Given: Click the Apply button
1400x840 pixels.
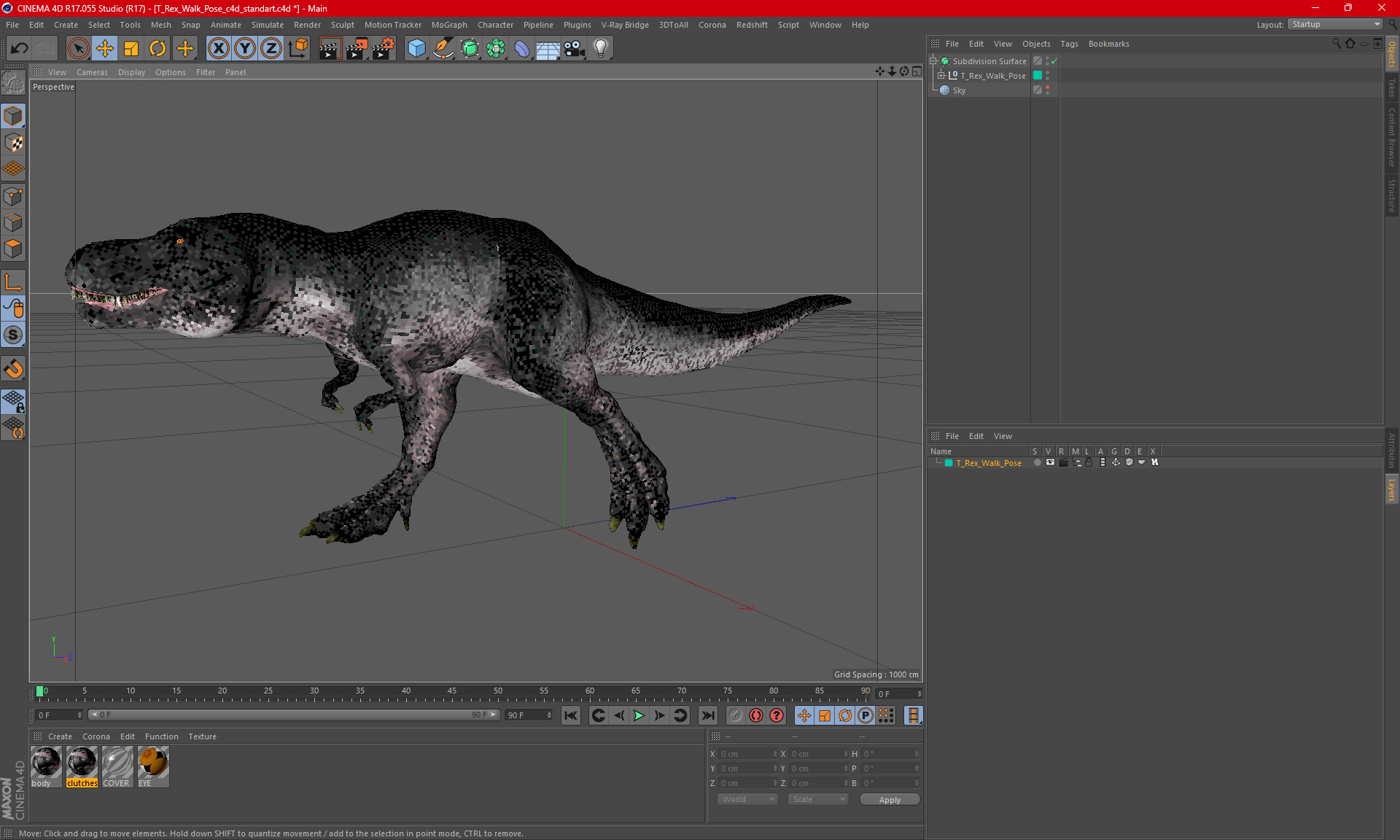Looking at the screenshot, I should pyautogui.click(x=890, y=800).
